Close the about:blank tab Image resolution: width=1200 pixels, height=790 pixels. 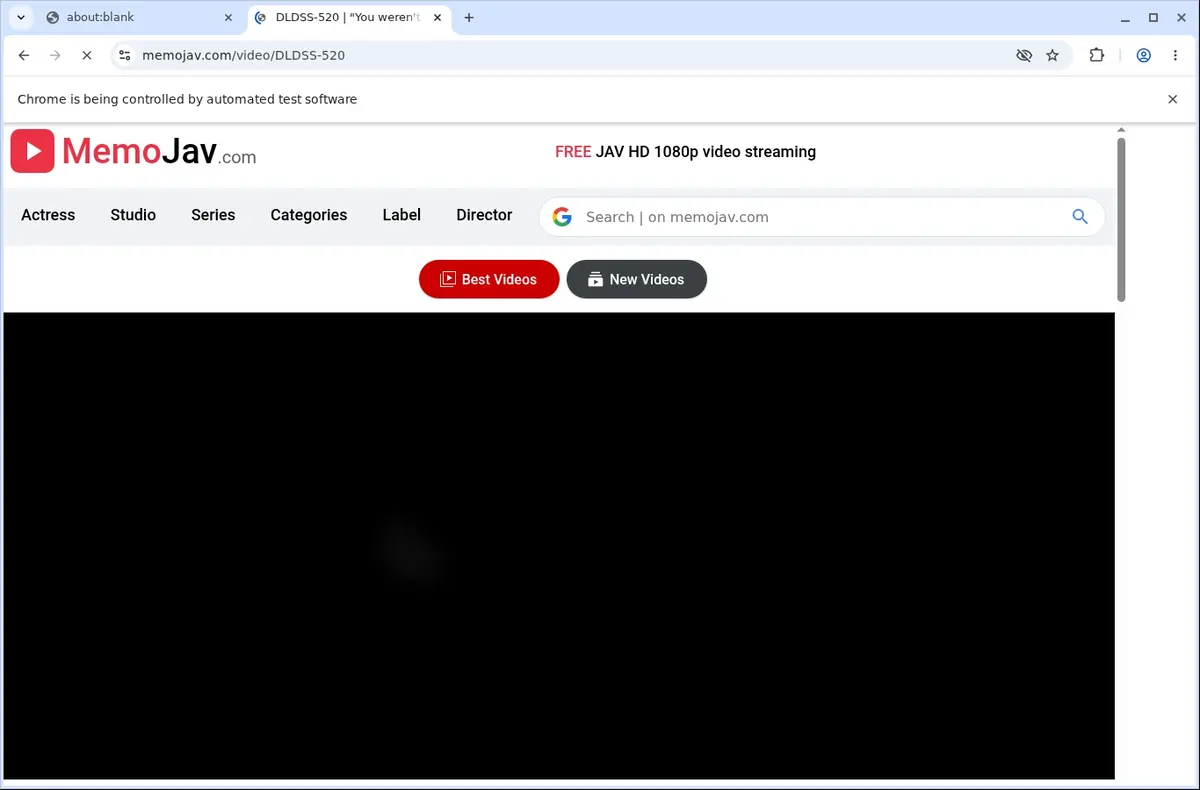tap(228, 17)
